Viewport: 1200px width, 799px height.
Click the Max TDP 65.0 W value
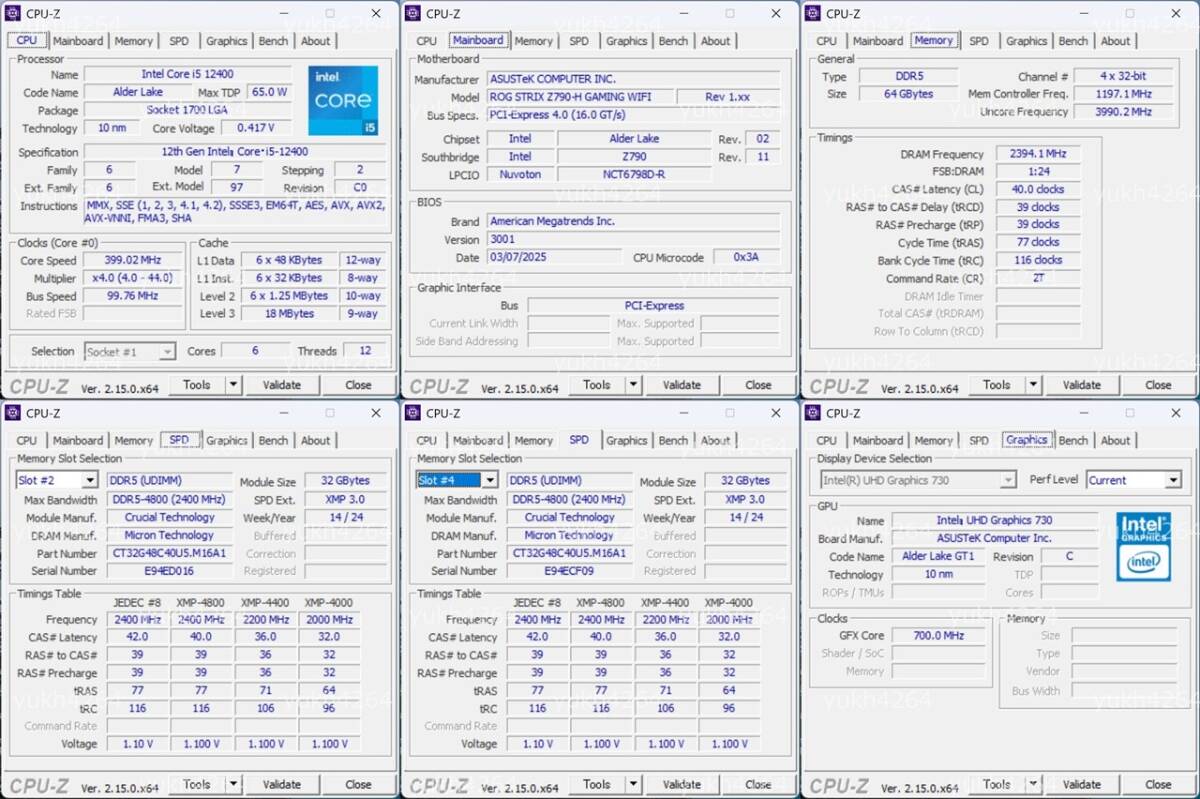tap(269, 92)
